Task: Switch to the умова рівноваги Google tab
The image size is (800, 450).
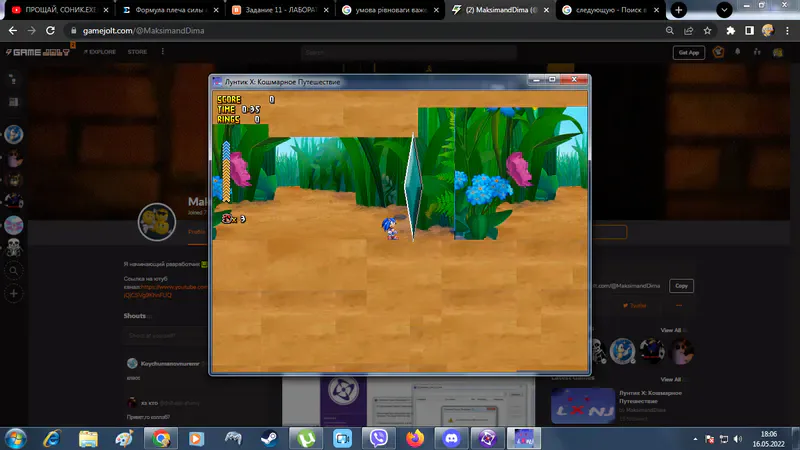Action: pyautogui.click(x=390, y=10)
